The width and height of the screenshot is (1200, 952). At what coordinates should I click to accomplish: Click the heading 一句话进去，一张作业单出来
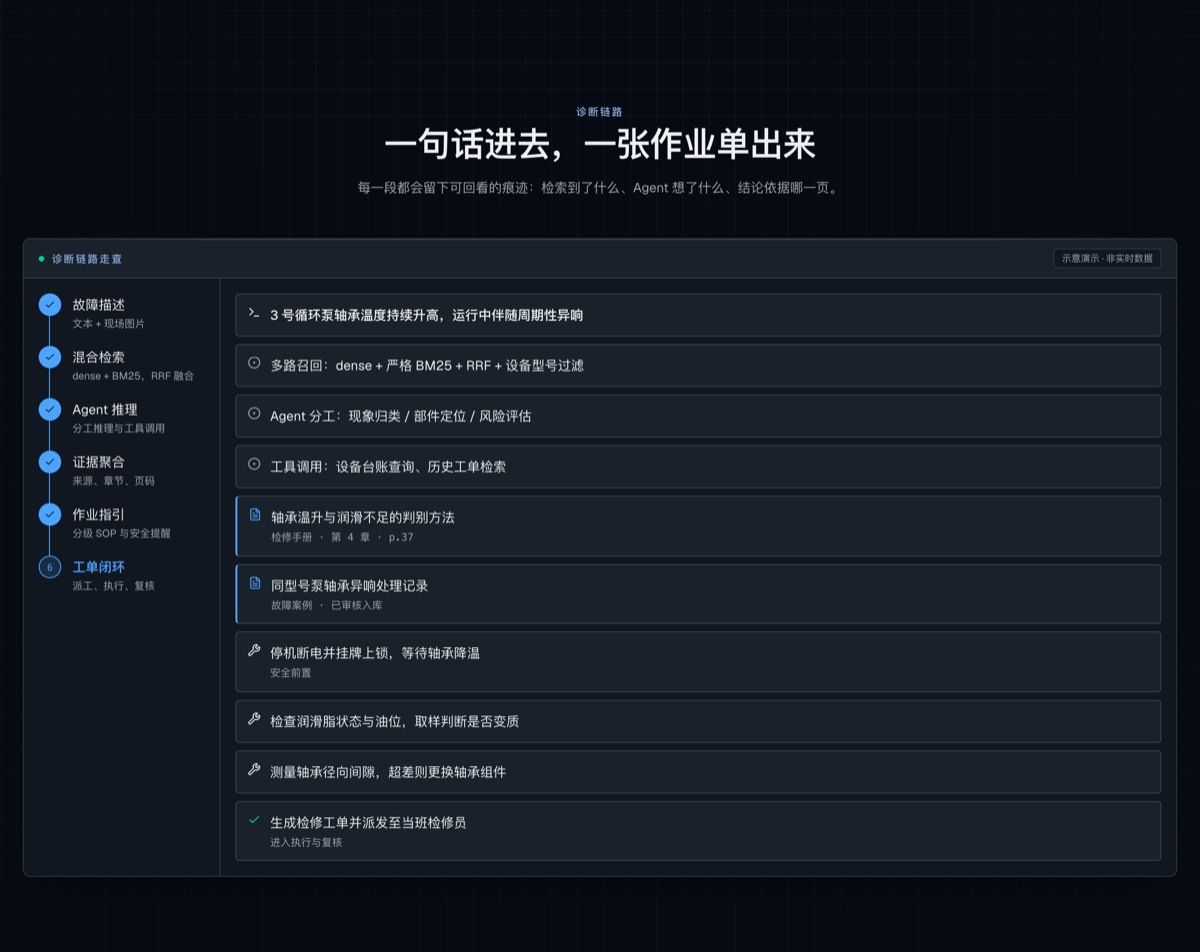(600, 146)
